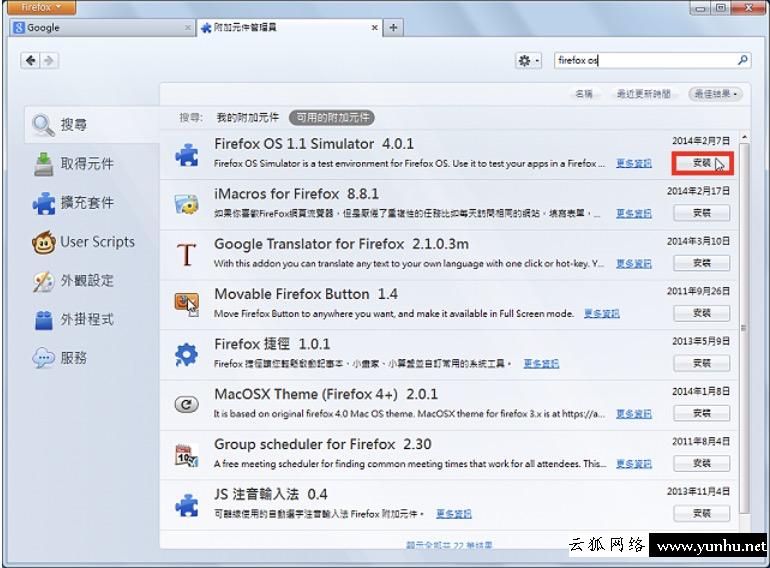Open more info for Movable Firefox Button
Screen dimensions: 770x568
pyautogui.click(x=602, y=314)
